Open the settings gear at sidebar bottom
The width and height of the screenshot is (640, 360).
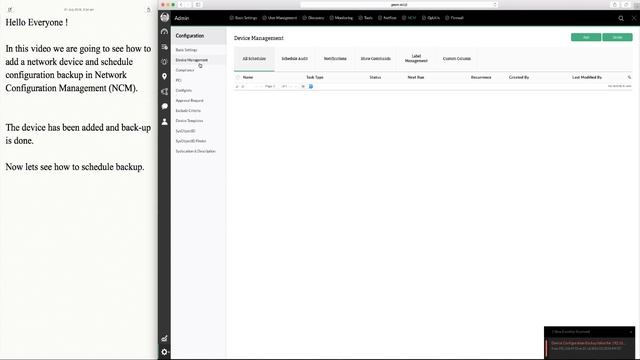[164, 352]
